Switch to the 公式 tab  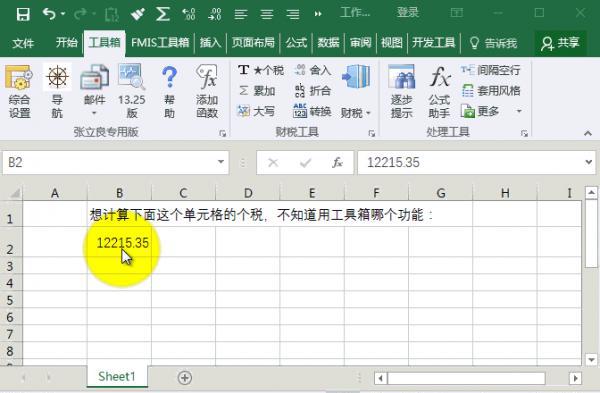pyautogui.click(x=296, y=42)
